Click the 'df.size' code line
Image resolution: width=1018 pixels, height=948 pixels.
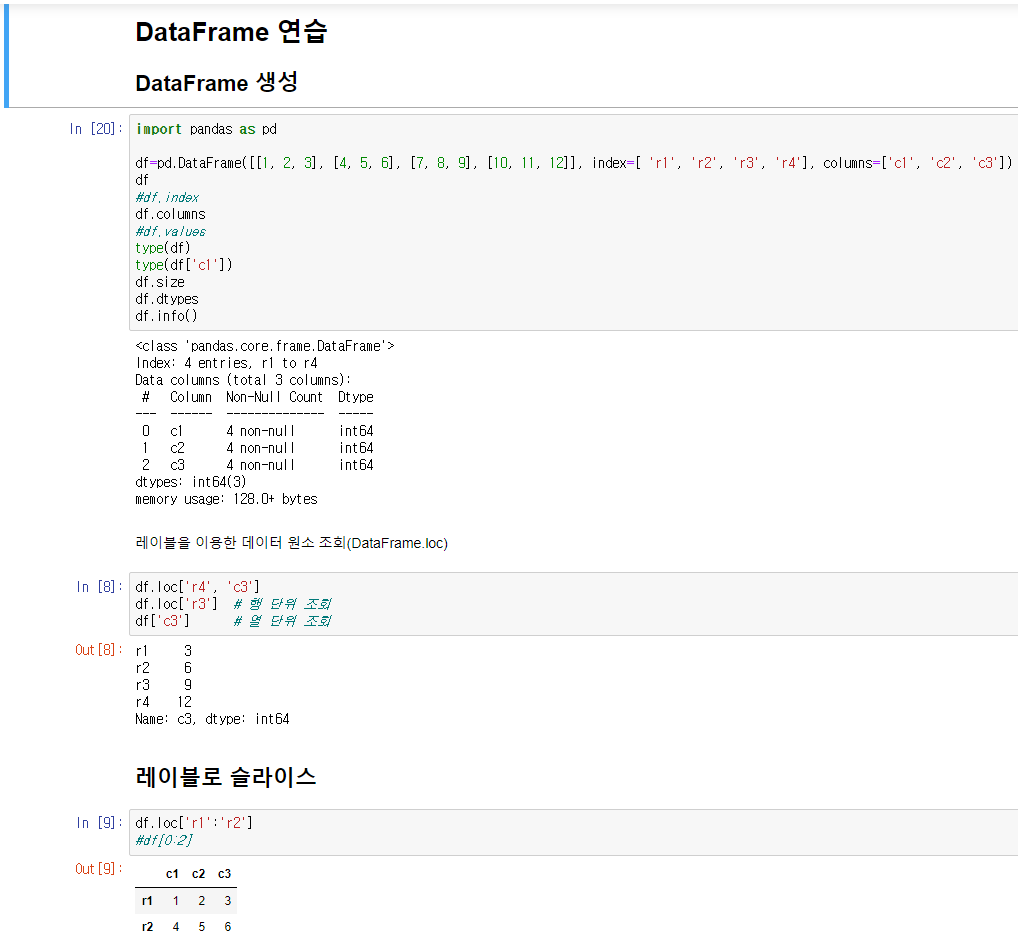(160, 282)
